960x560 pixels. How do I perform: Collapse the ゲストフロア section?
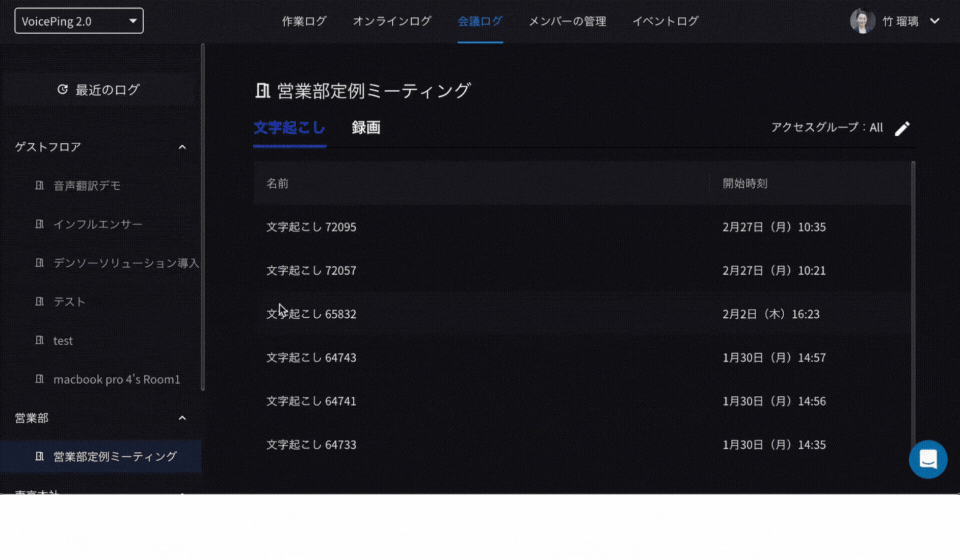tap(182, 147)
